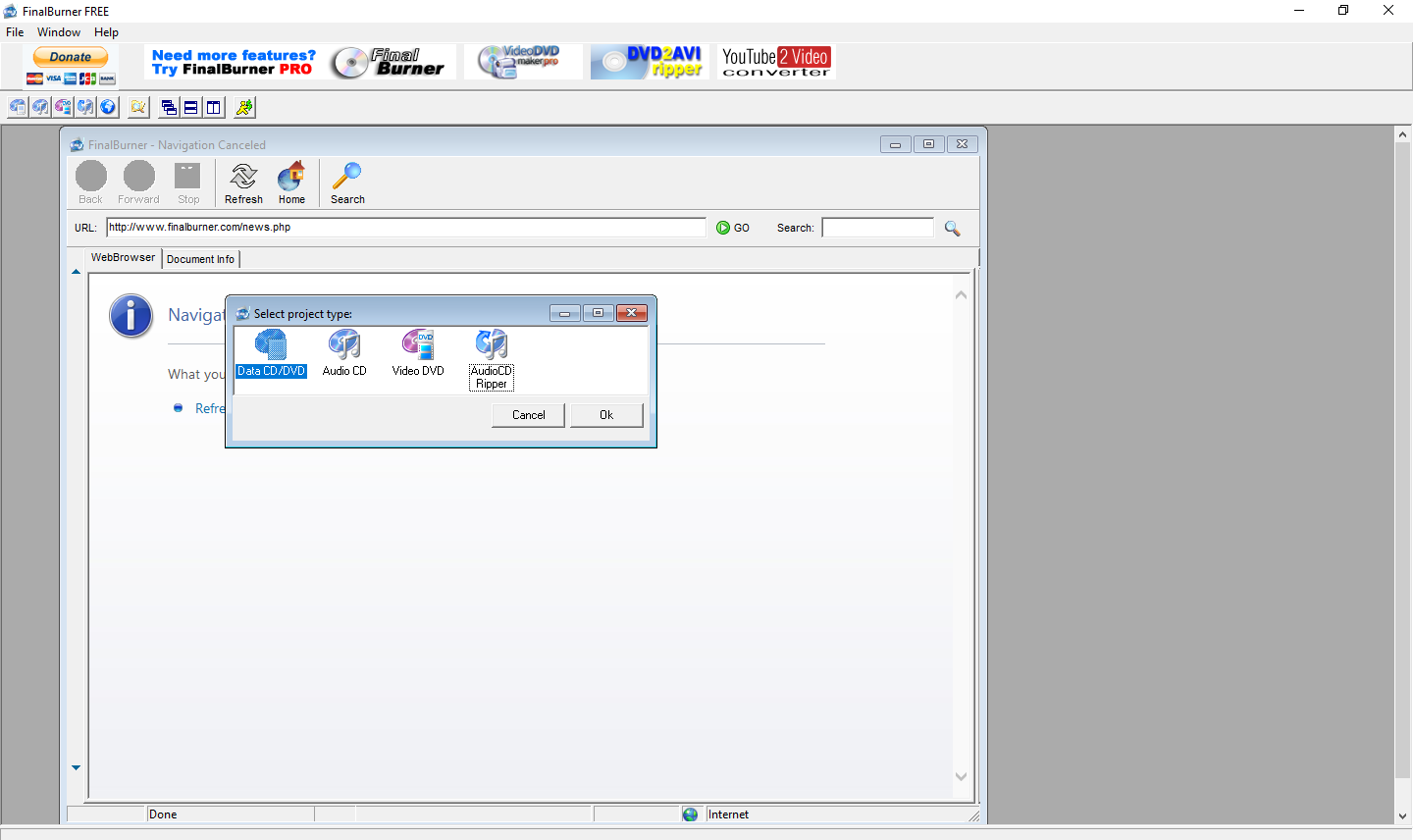Click the new Audio CD project toolbar icon
Viewport: 1413px width, 840px height.
pos(40,107)
